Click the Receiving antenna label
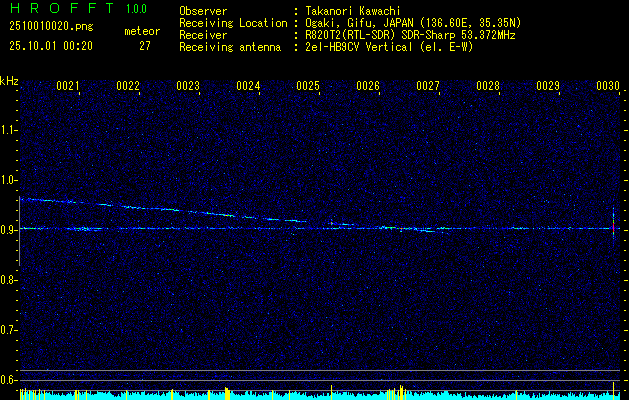This screenshot has width=629, height=400. click(x=230, y=47)
